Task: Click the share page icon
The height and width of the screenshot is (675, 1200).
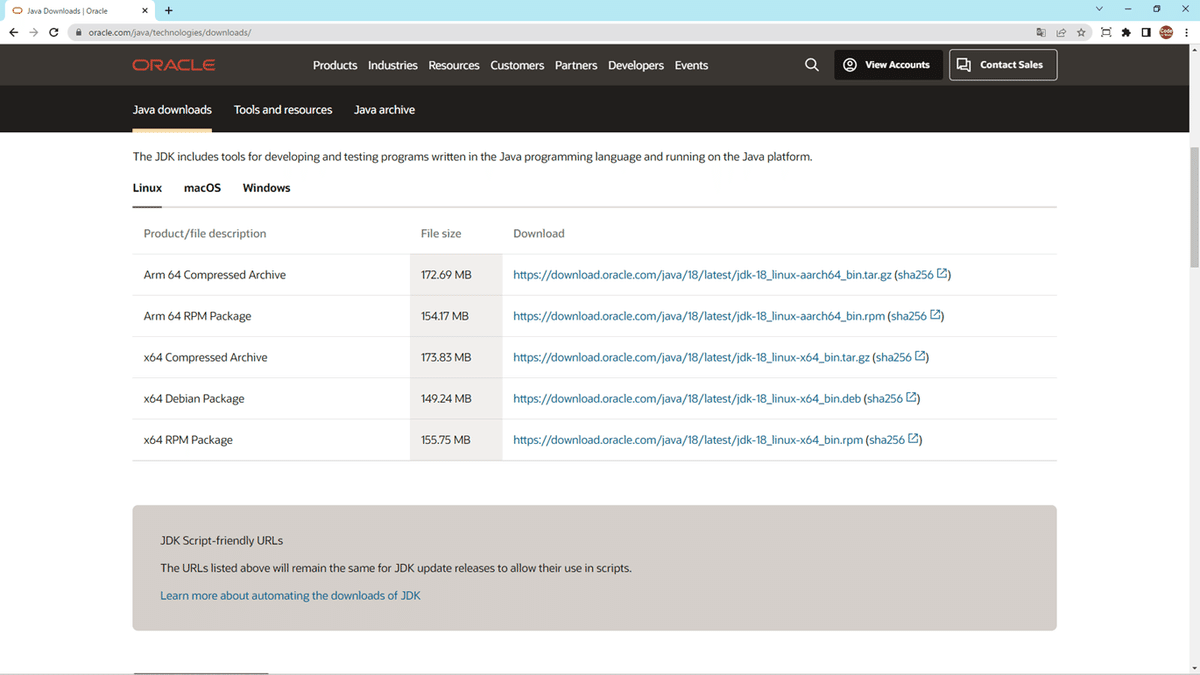Action: tap(1061, 32)
